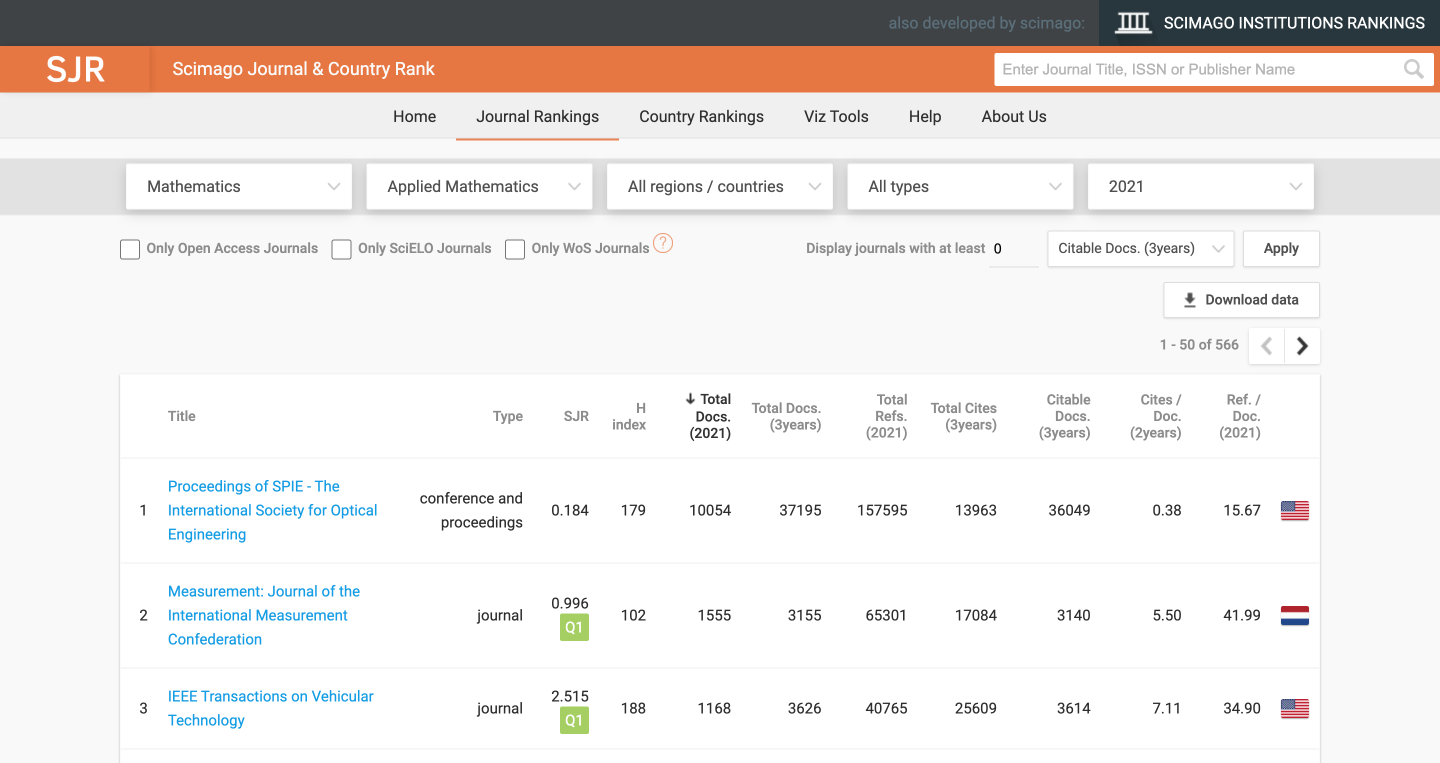Click cites per doc value 7.11
The height and width of the screenshot is (763, 1440).
(x=1167, y=708)
